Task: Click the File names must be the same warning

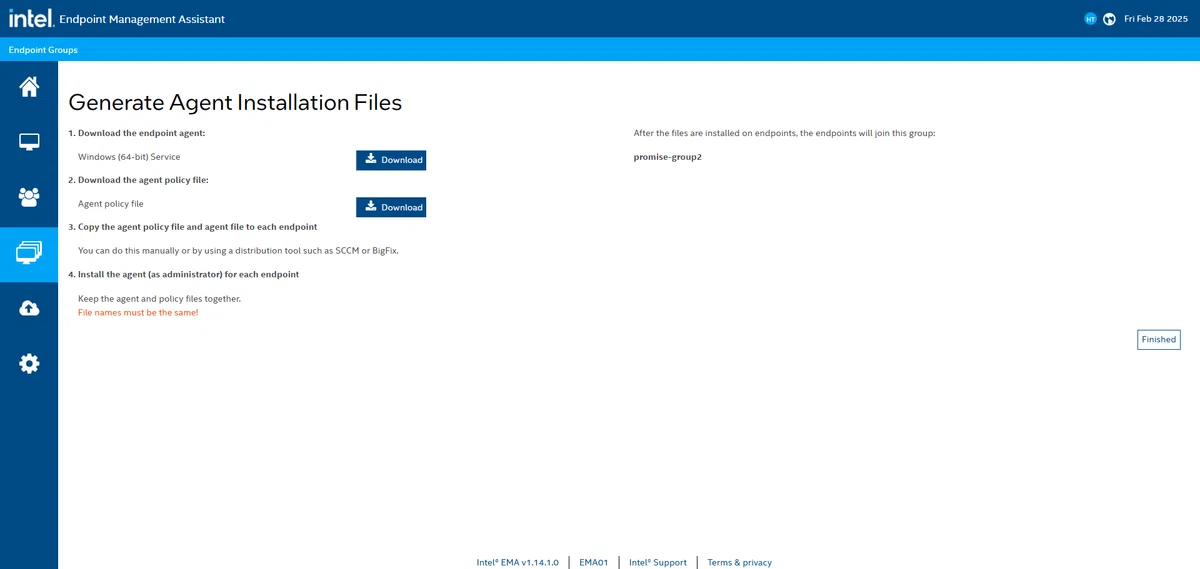Action: 138,313
